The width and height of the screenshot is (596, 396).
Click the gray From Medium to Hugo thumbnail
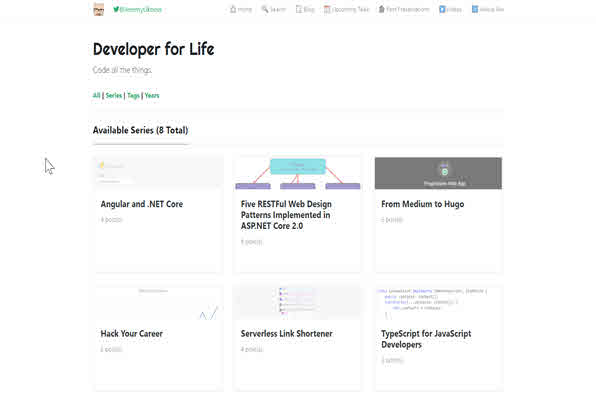tap(438, 173)
